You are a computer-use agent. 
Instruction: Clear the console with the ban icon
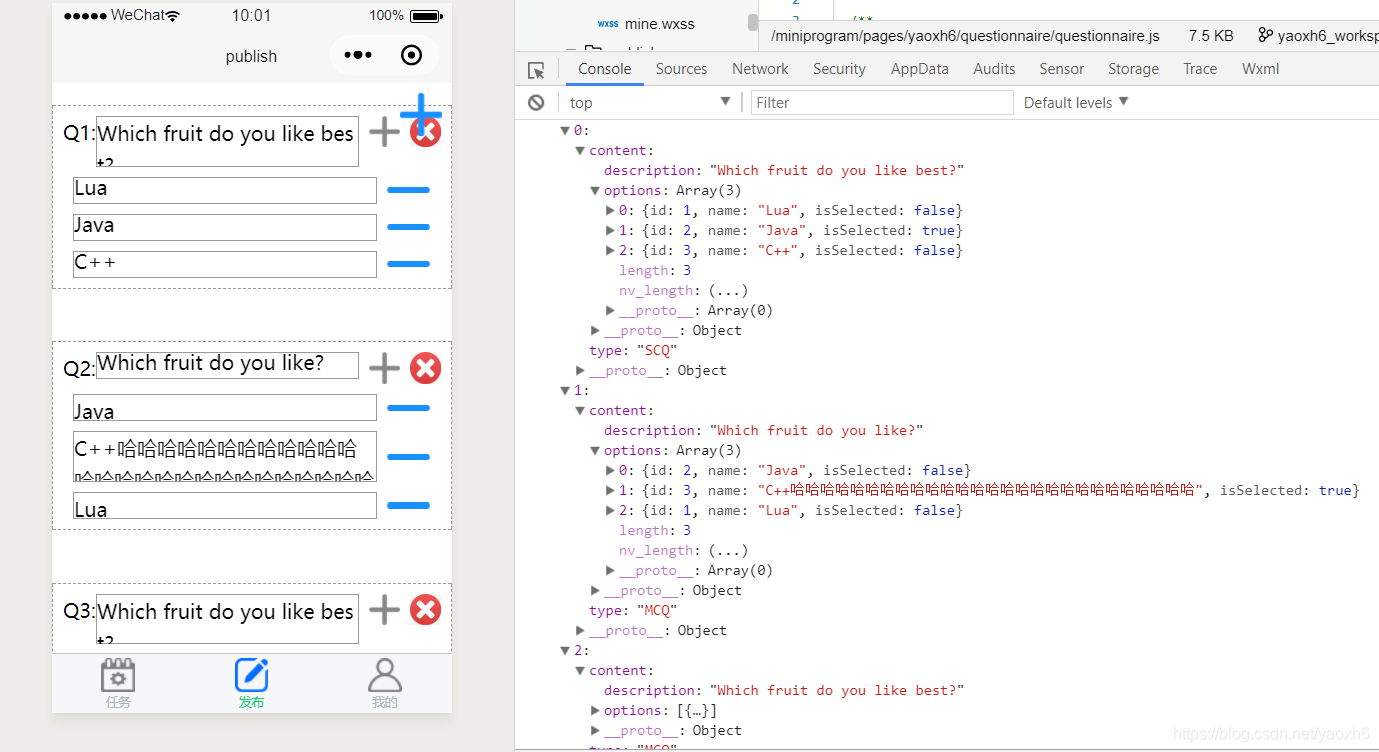536,102
